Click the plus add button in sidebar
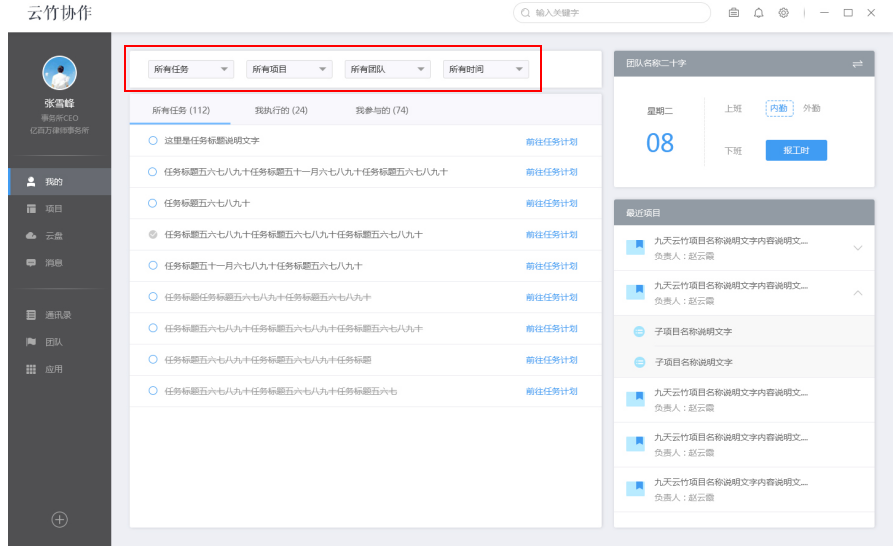 59,519
